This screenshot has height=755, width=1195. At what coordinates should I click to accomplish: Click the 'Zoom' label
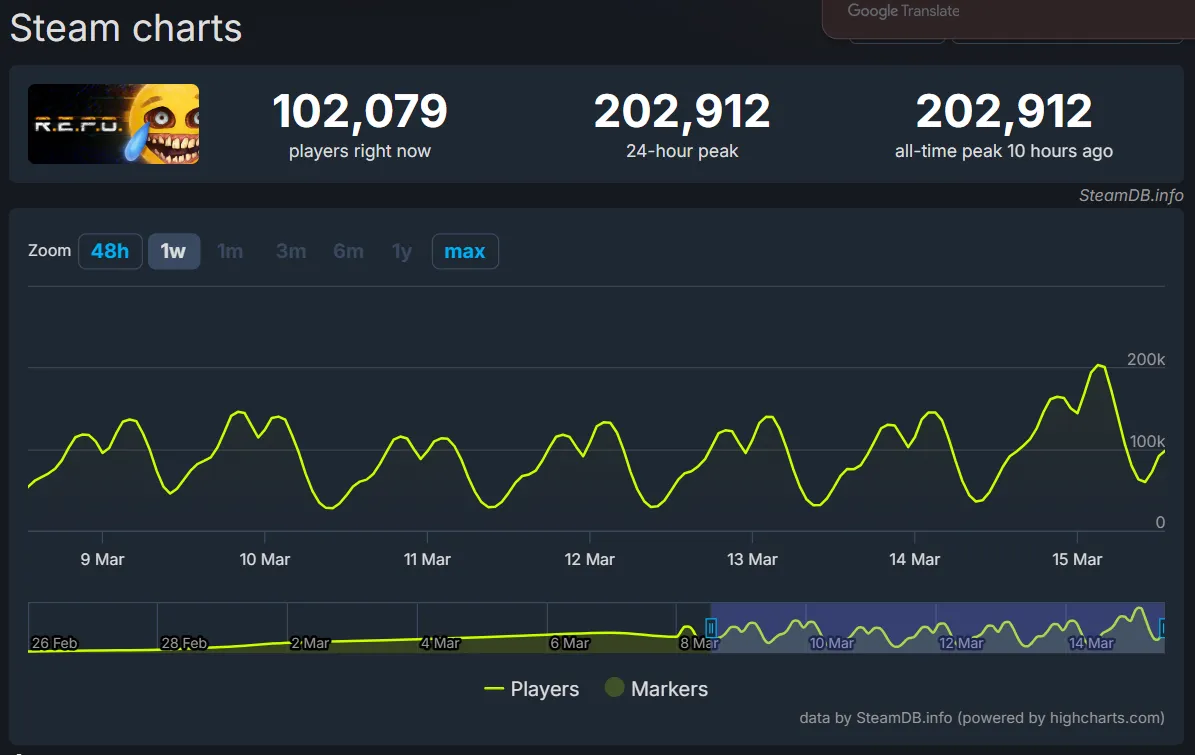[50, 251]
